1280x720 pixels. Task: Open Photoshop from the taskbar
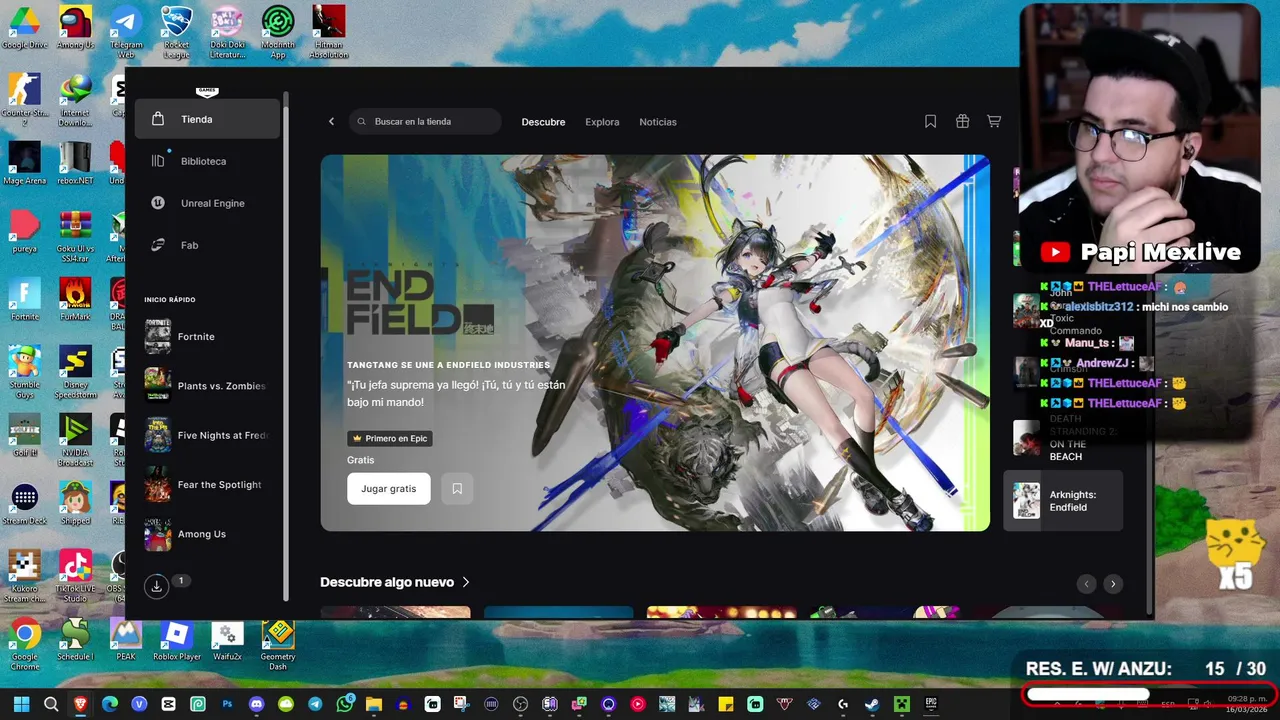point(227,704)
